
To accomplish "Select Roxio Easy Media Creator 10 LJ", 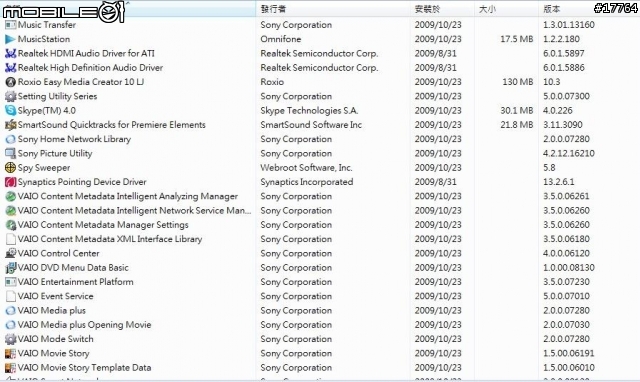I will tap(81, 82).
